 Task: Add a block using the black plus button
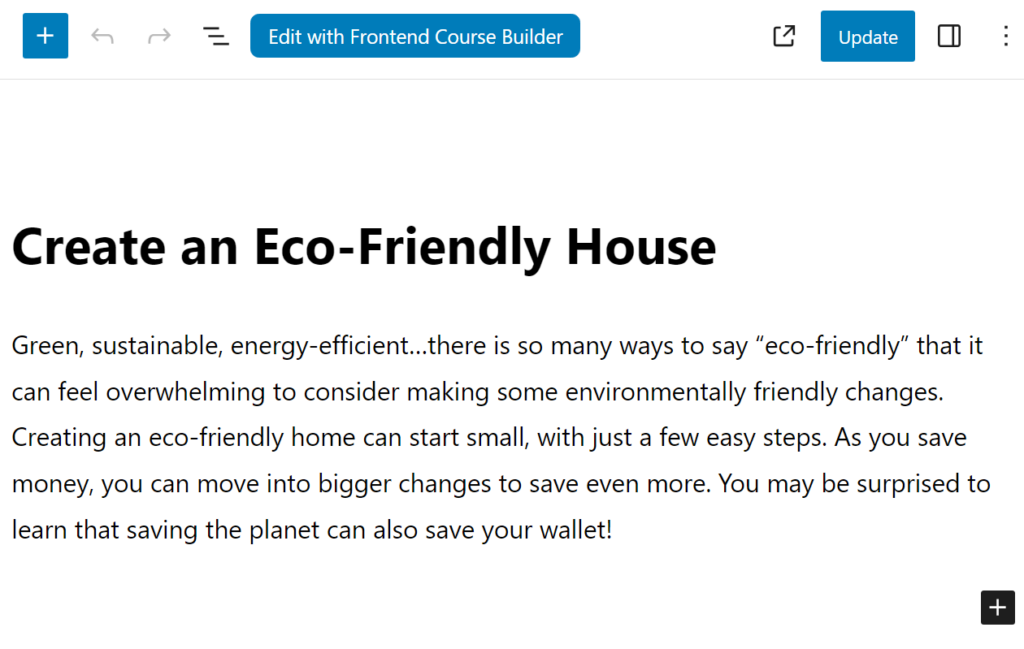(997, 607)
